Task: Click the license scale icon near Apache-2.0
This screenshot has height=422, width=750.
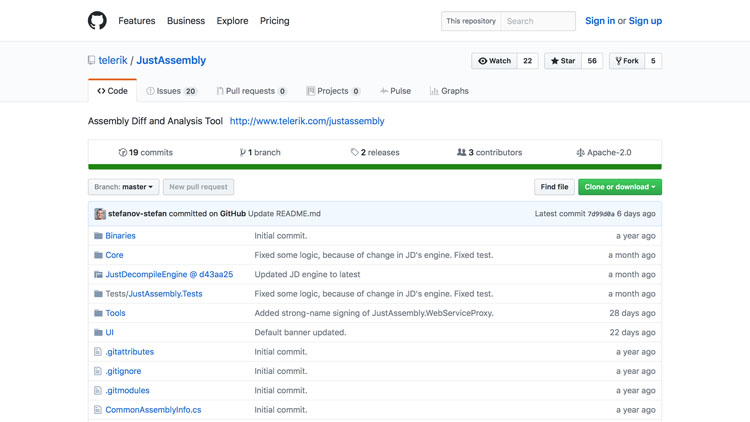Action: (580, 152)
